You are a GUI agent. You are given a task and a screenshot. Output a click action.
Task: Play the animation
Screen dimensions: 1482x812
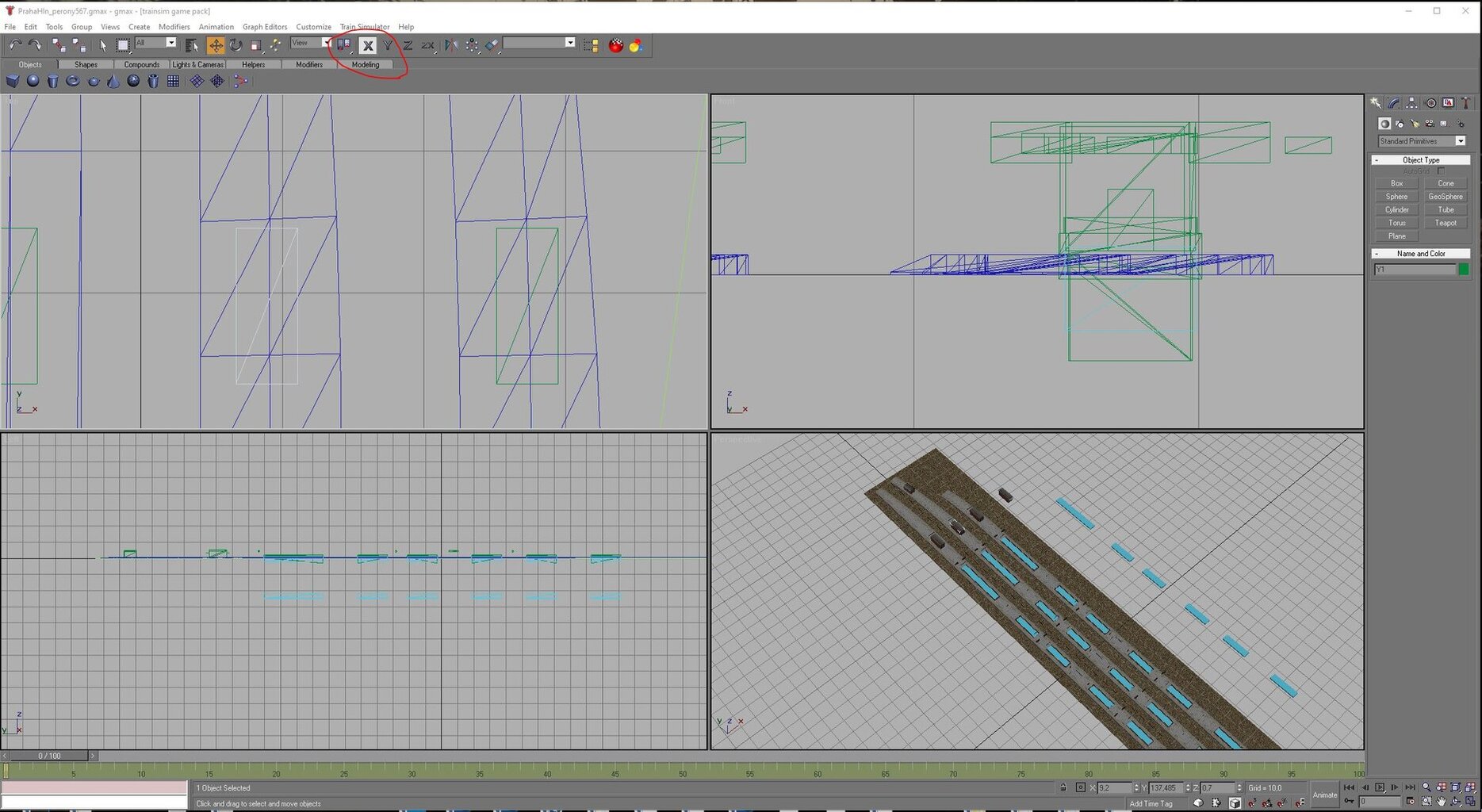[1380, 787]
